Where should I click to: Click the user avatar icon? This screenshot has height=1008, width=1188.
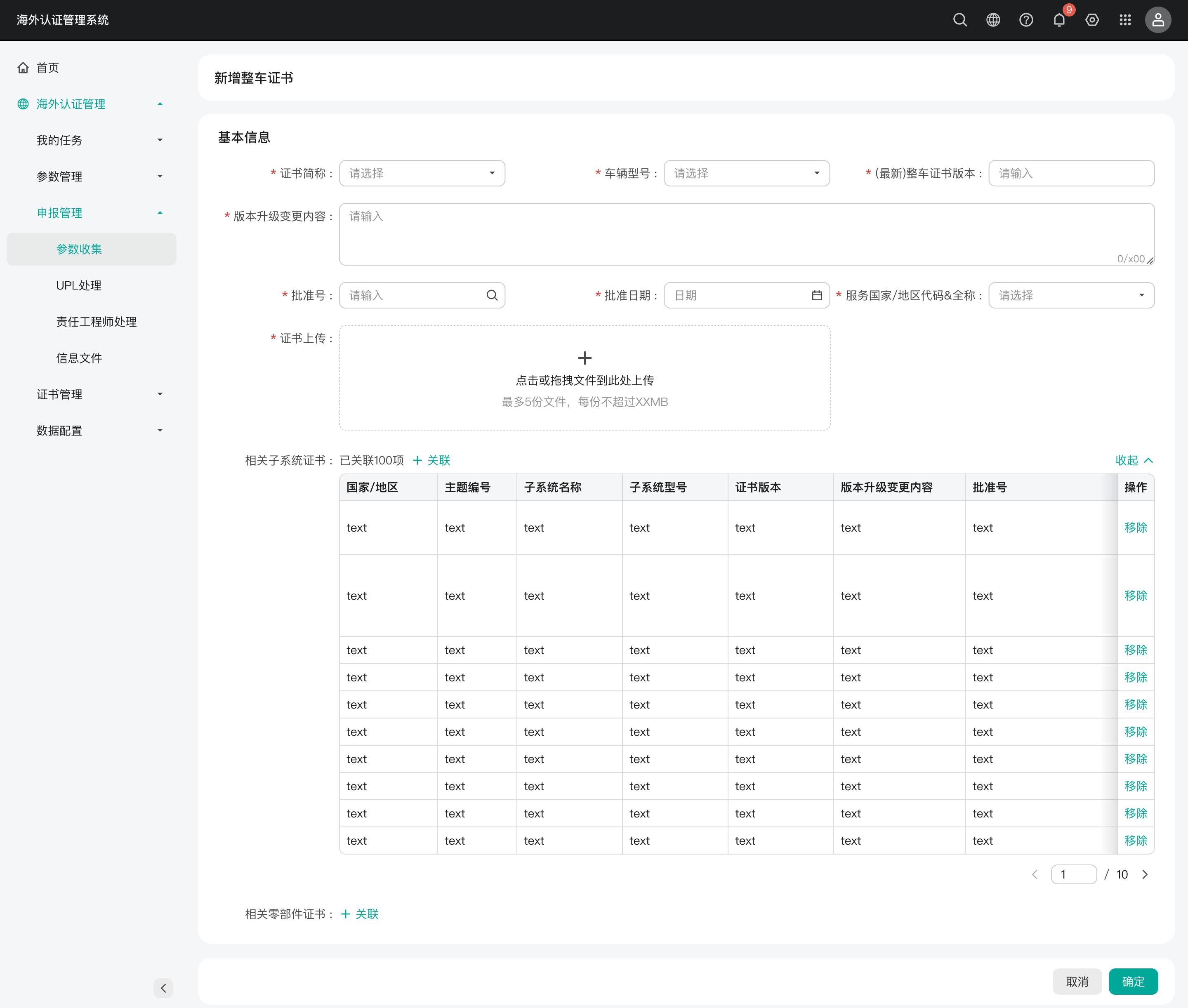click(1158, 20)
